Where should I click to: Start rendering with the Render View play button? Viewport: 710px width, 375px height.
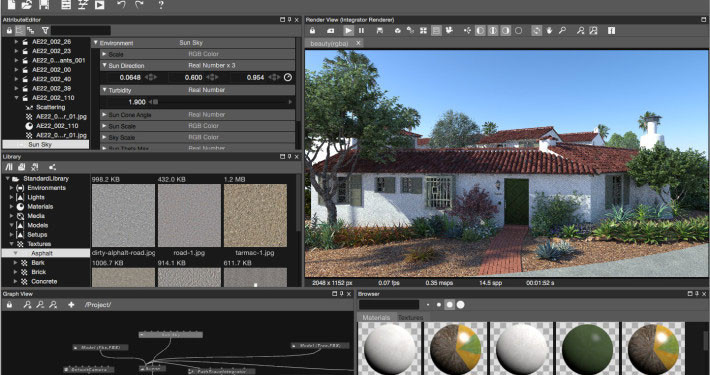point(348,31)
